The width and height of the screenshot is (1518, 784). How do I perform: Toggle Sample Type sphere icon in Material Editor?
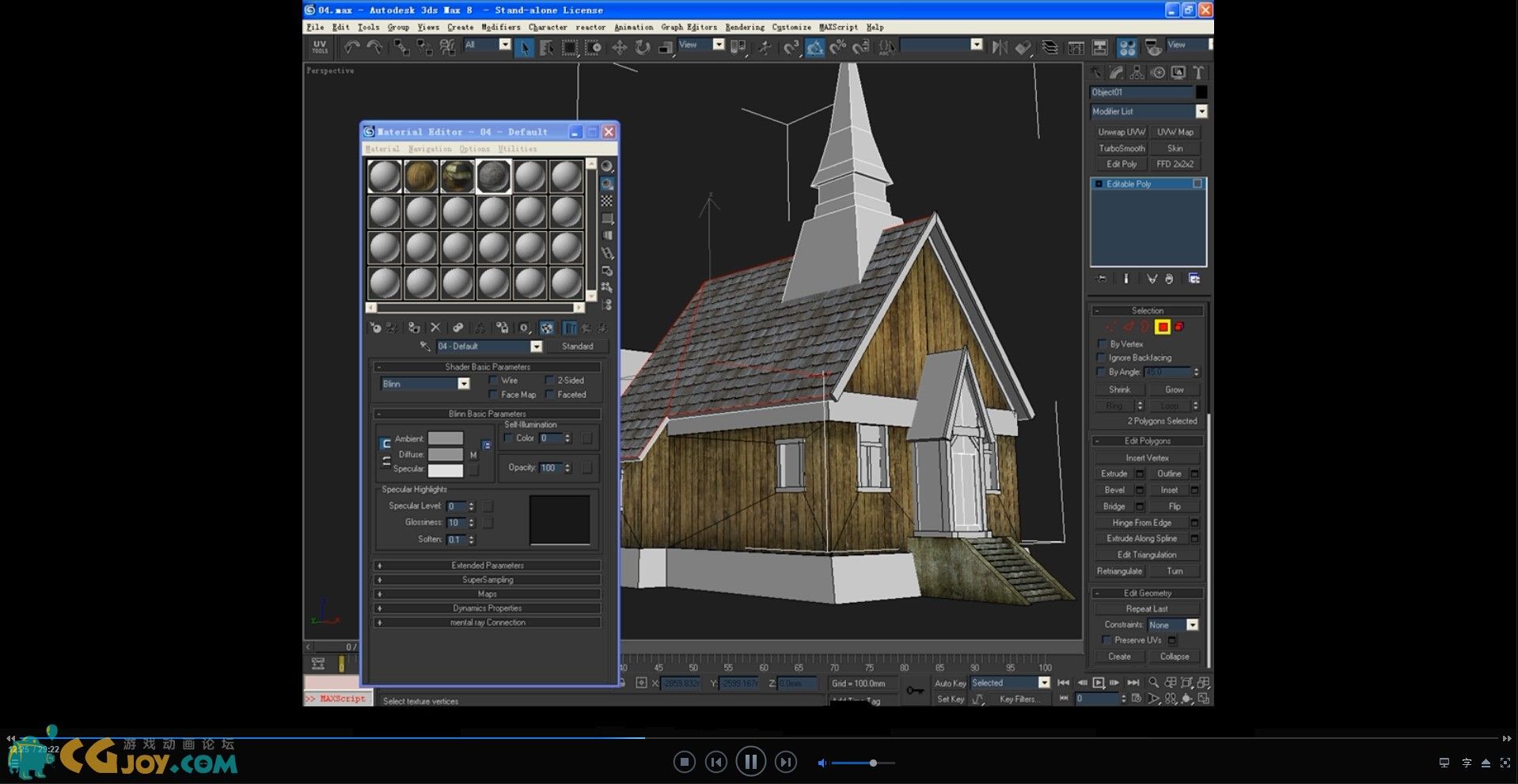pyautogui.click(x=607, y=166)
